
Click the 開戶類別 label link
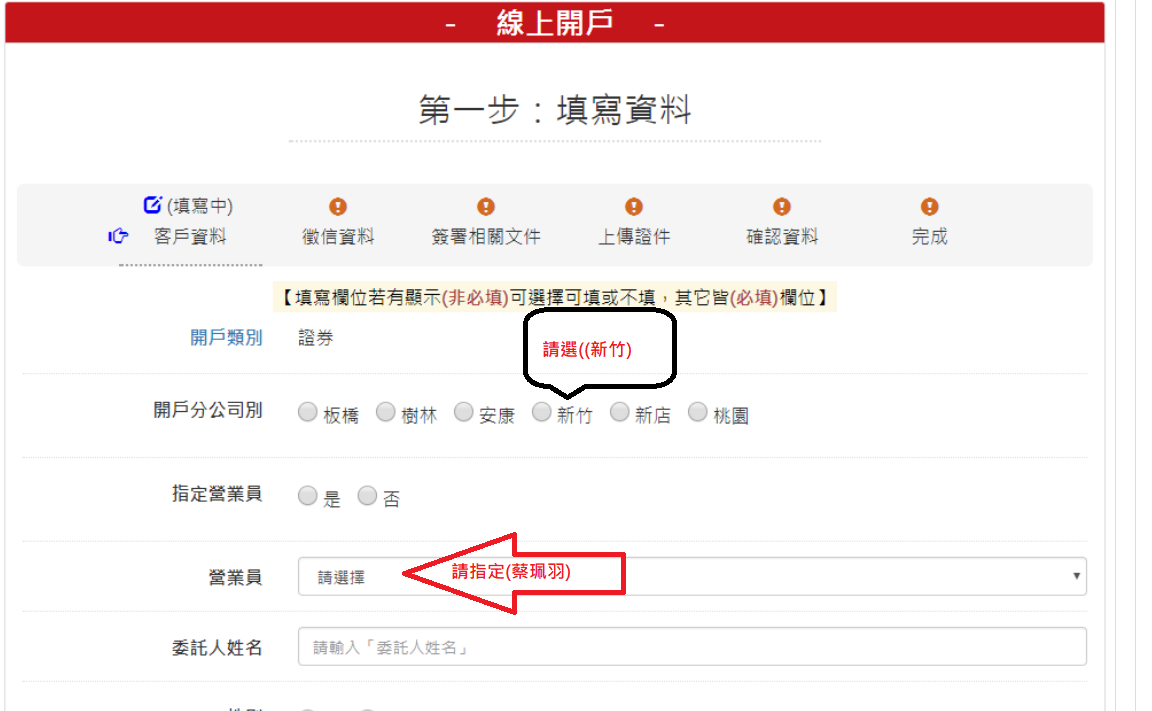point(226,338)
